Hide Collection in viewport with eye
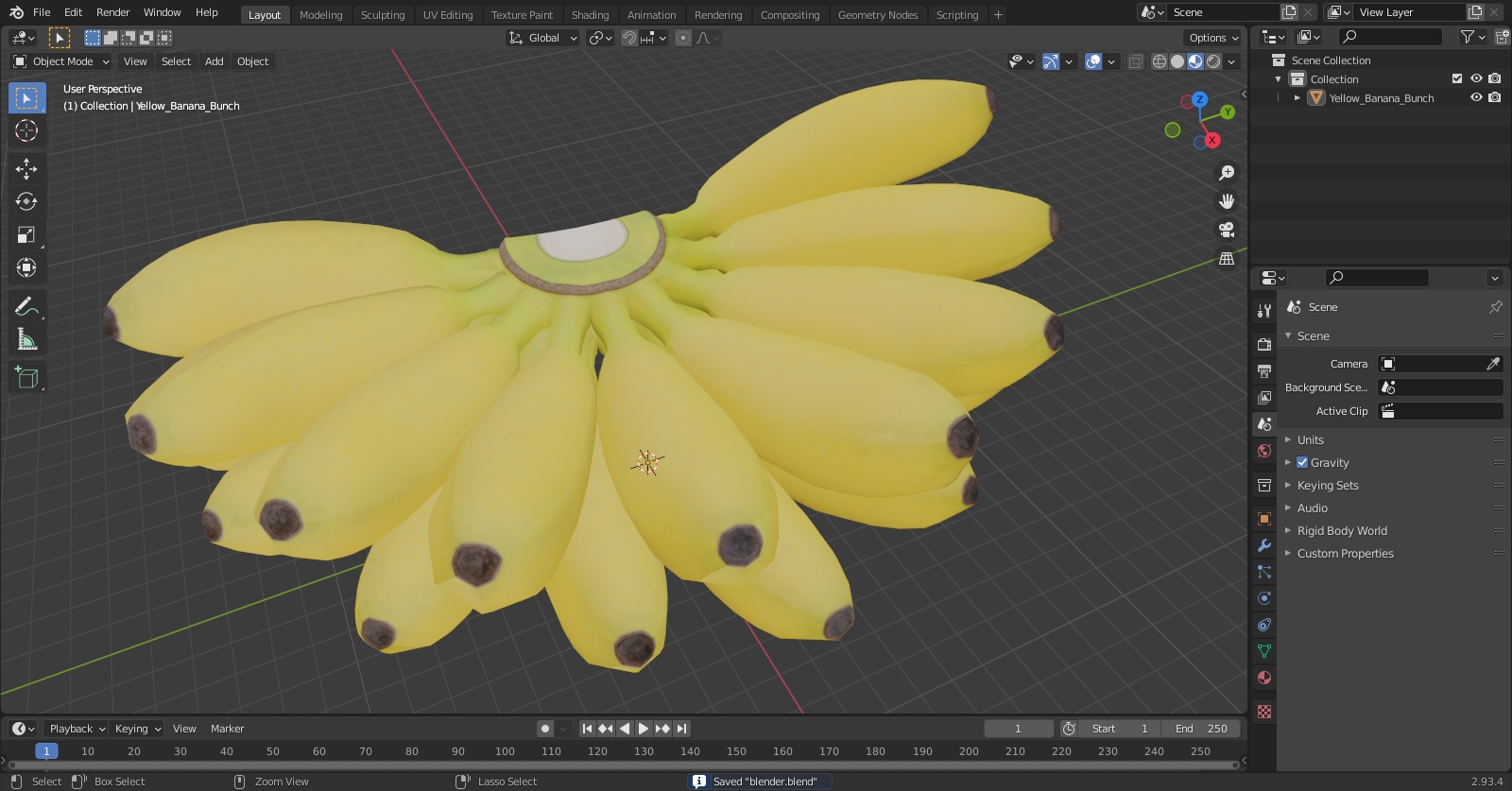 (1476, 78)
